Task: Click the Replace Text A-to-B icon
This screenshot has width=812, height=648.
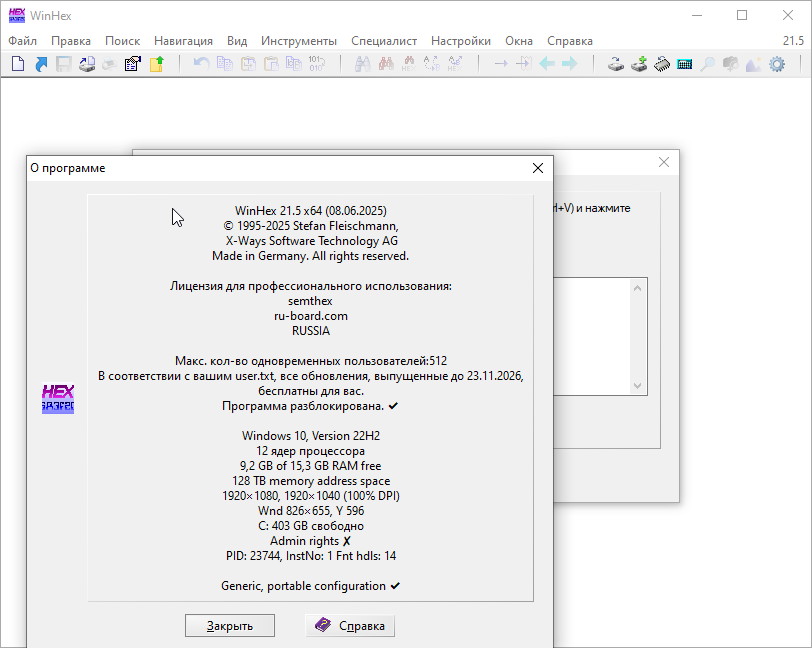Action: pos(431,64)
